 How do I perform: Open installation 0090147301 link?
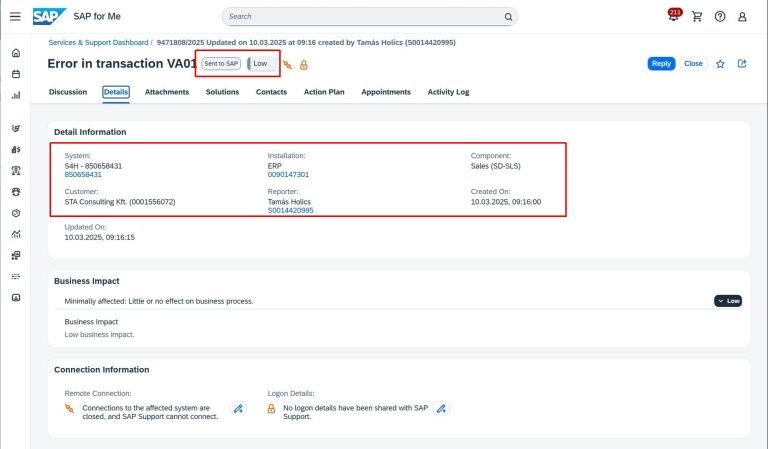point(288,175)
